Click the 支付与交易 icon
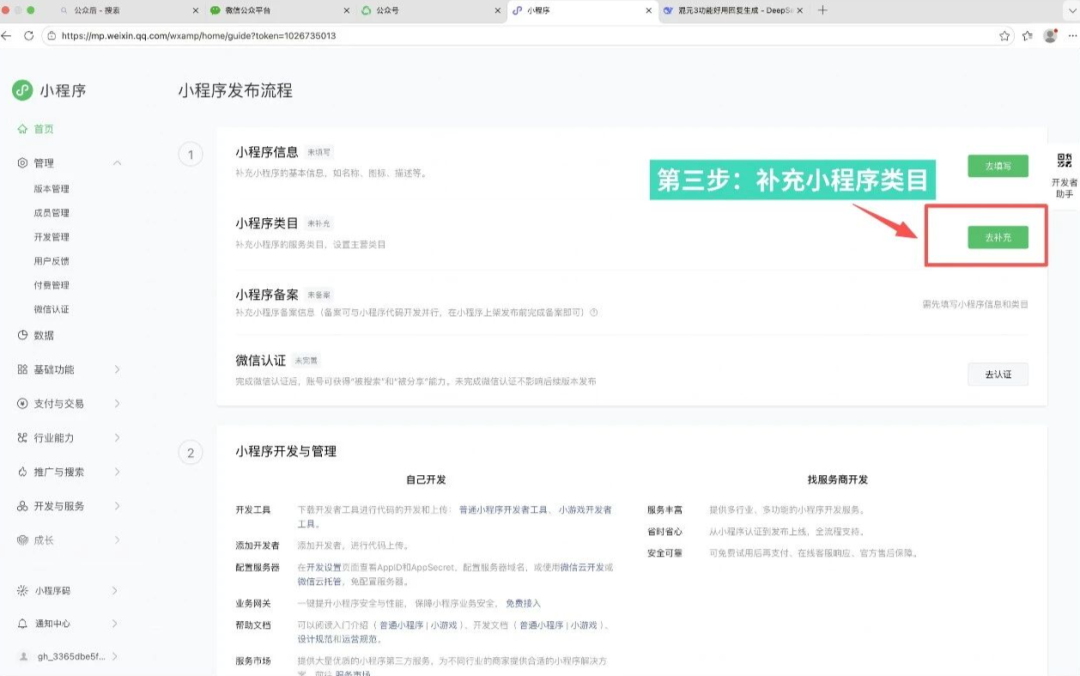Viewport: 1080px width, 676px height. click(x=23, y=403)
